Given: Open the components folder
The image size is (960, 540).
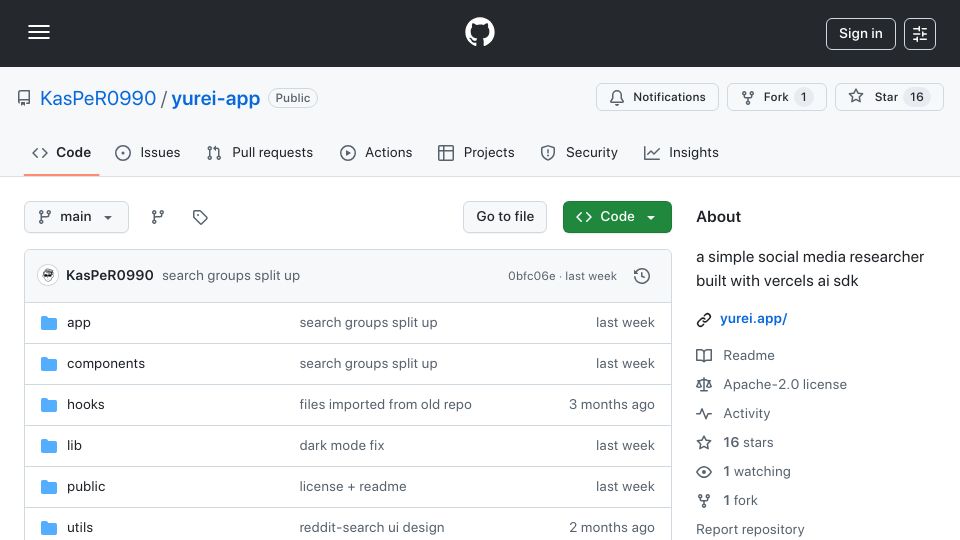Looking at the screenshot, I should tap(106, 364).
